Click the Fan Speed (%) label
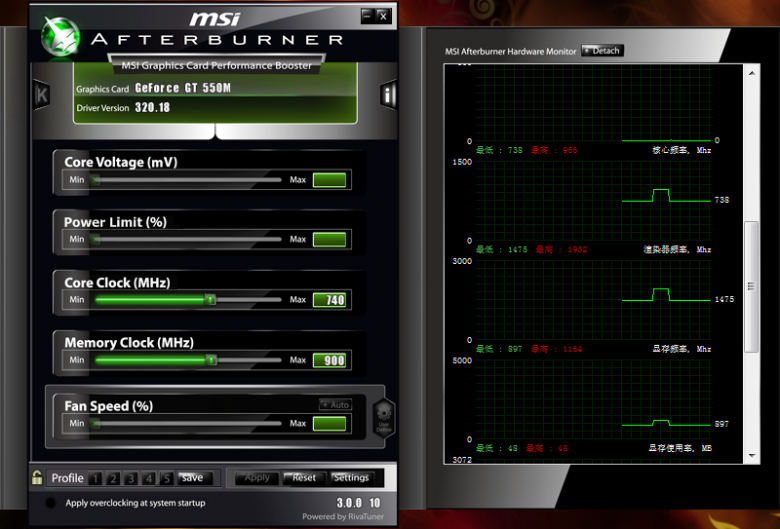Image resolution: width=780 pixels, height=529 pixels. click(108, 406)
